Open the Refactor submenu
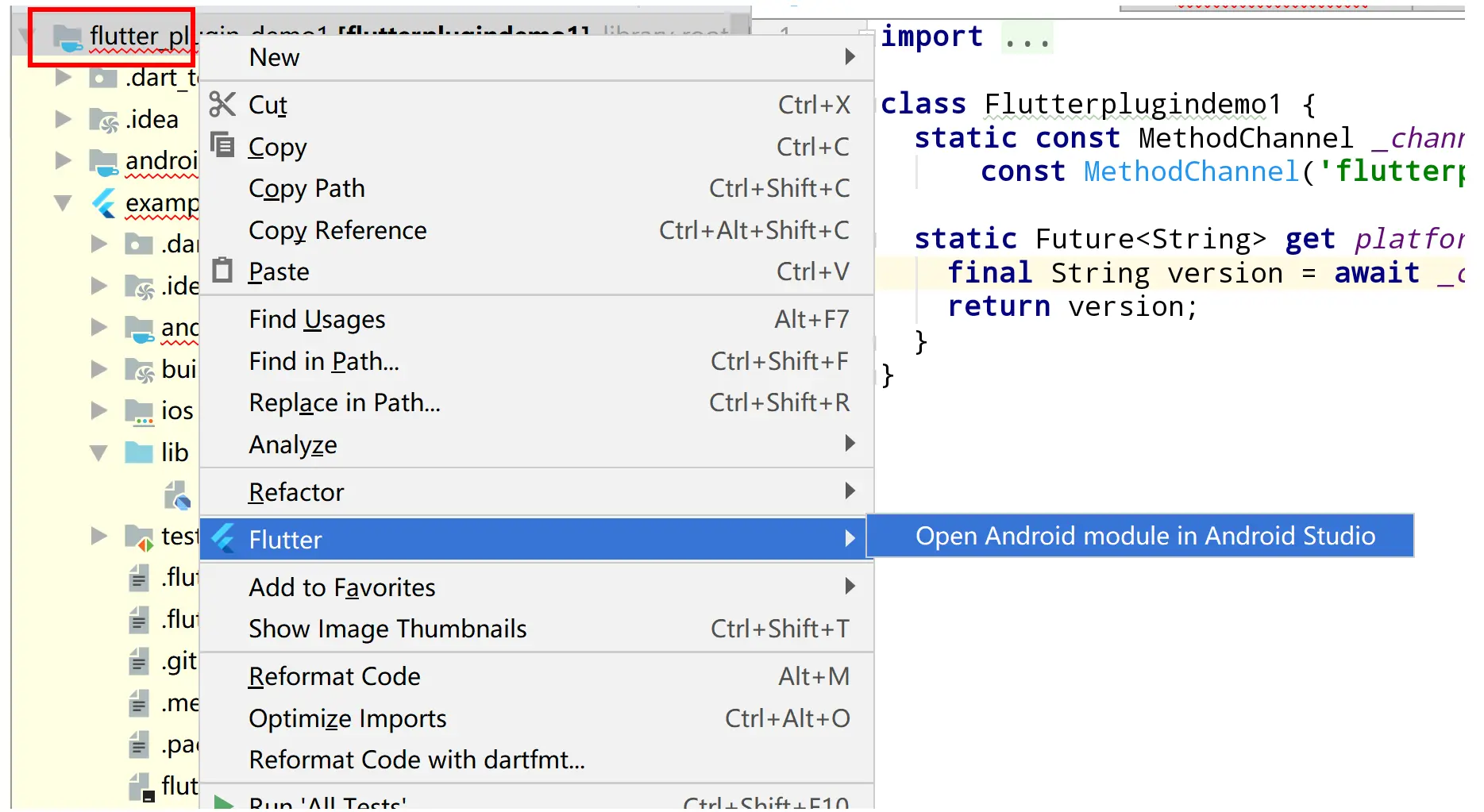The width and height of the screenshot is (1484, 812). [537, 492]
